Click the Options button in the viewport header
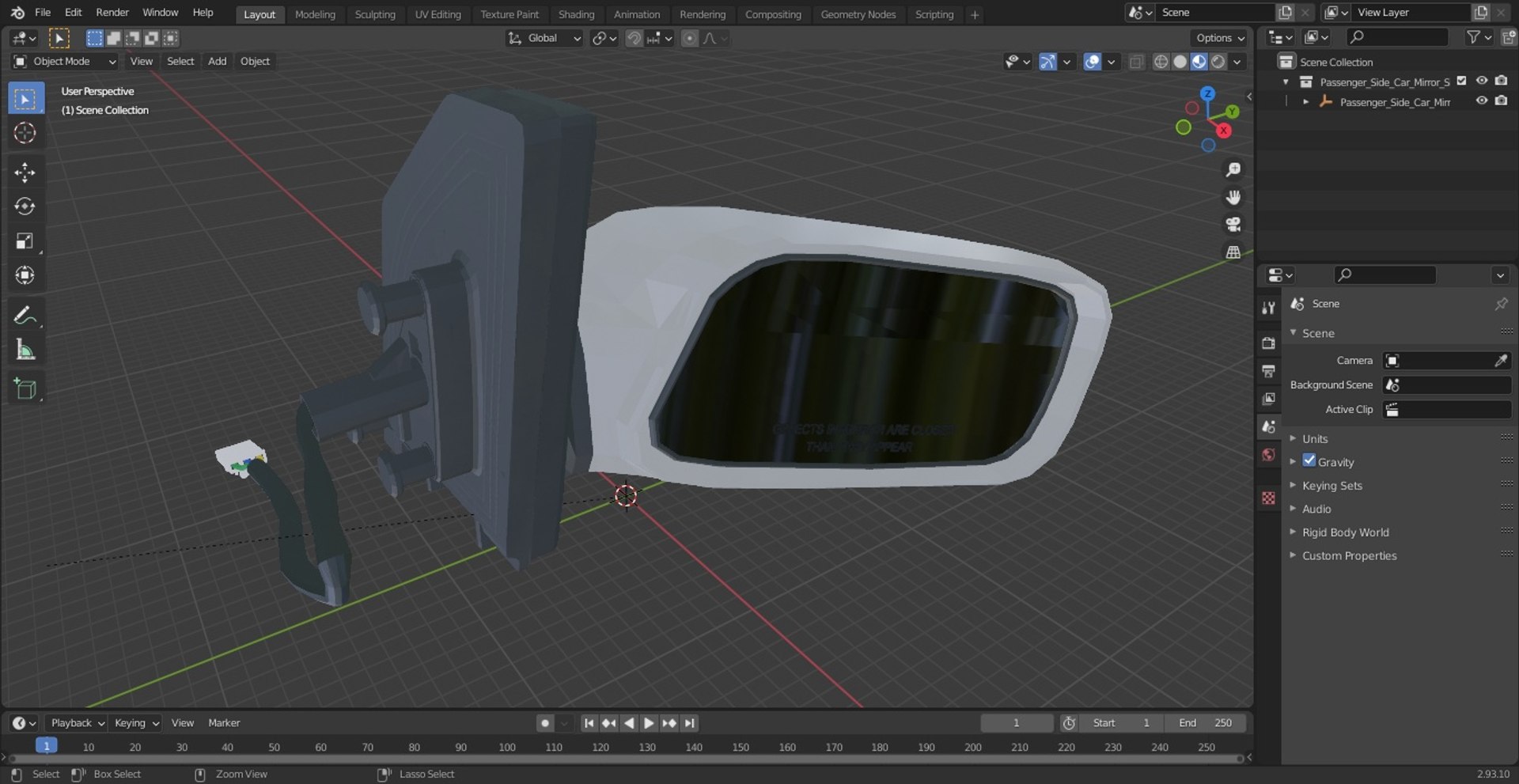The height and width of the screenshot is (784, 1519). pyautogui.click(x=1219, y=38)
